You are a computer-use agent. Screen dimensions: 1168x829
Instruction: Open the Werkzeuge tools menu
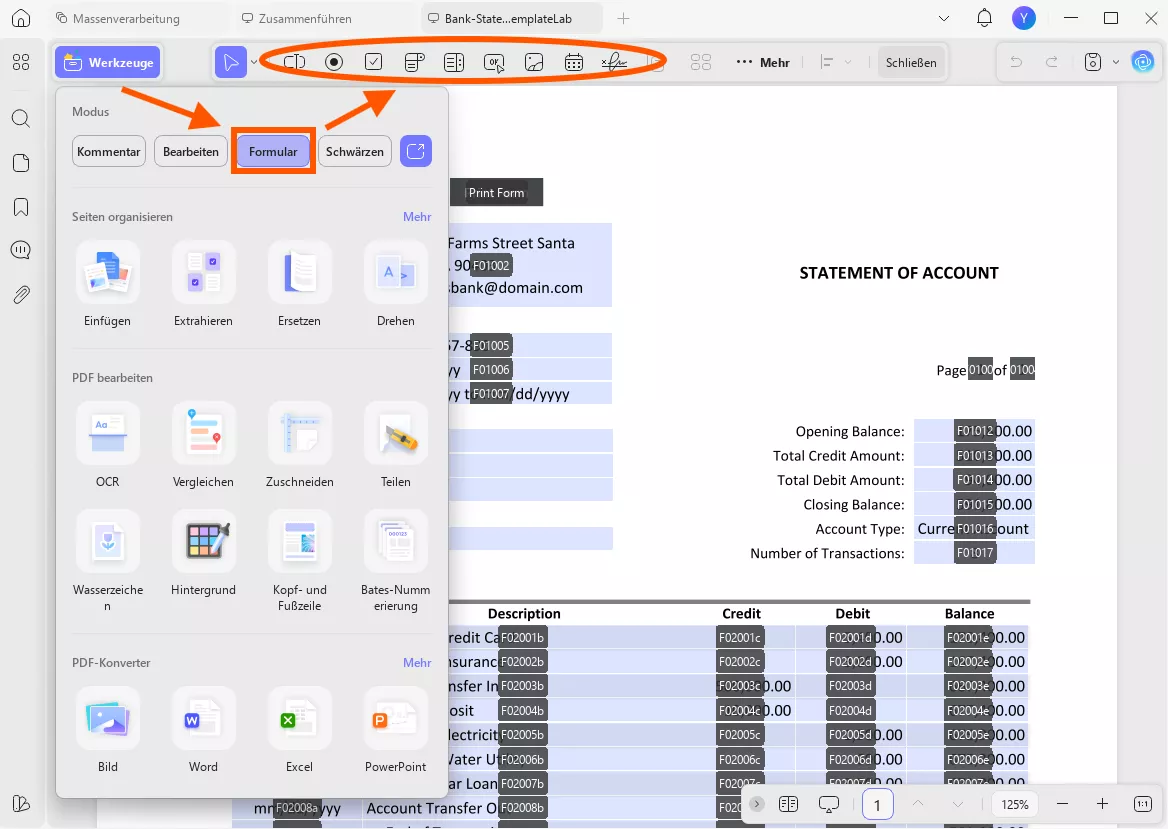coord(108,63)
